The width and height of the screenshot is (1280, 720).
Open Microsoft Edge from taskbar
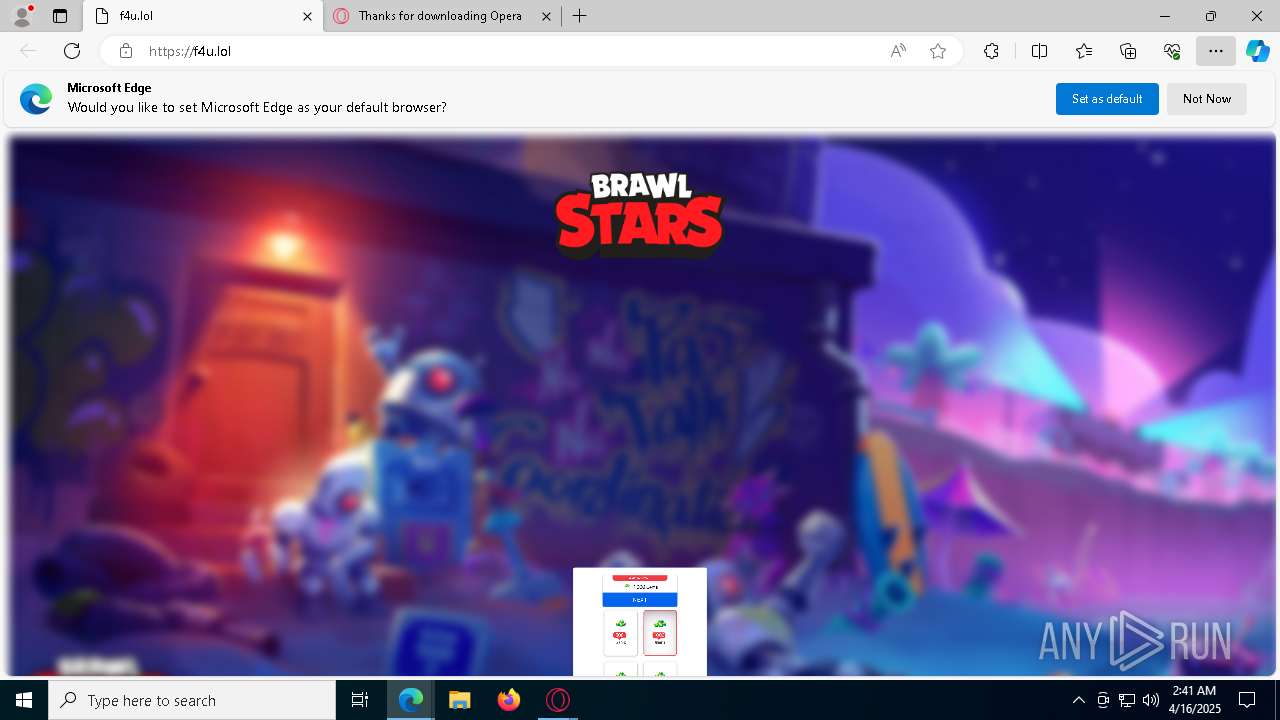[x=411, y=700]
